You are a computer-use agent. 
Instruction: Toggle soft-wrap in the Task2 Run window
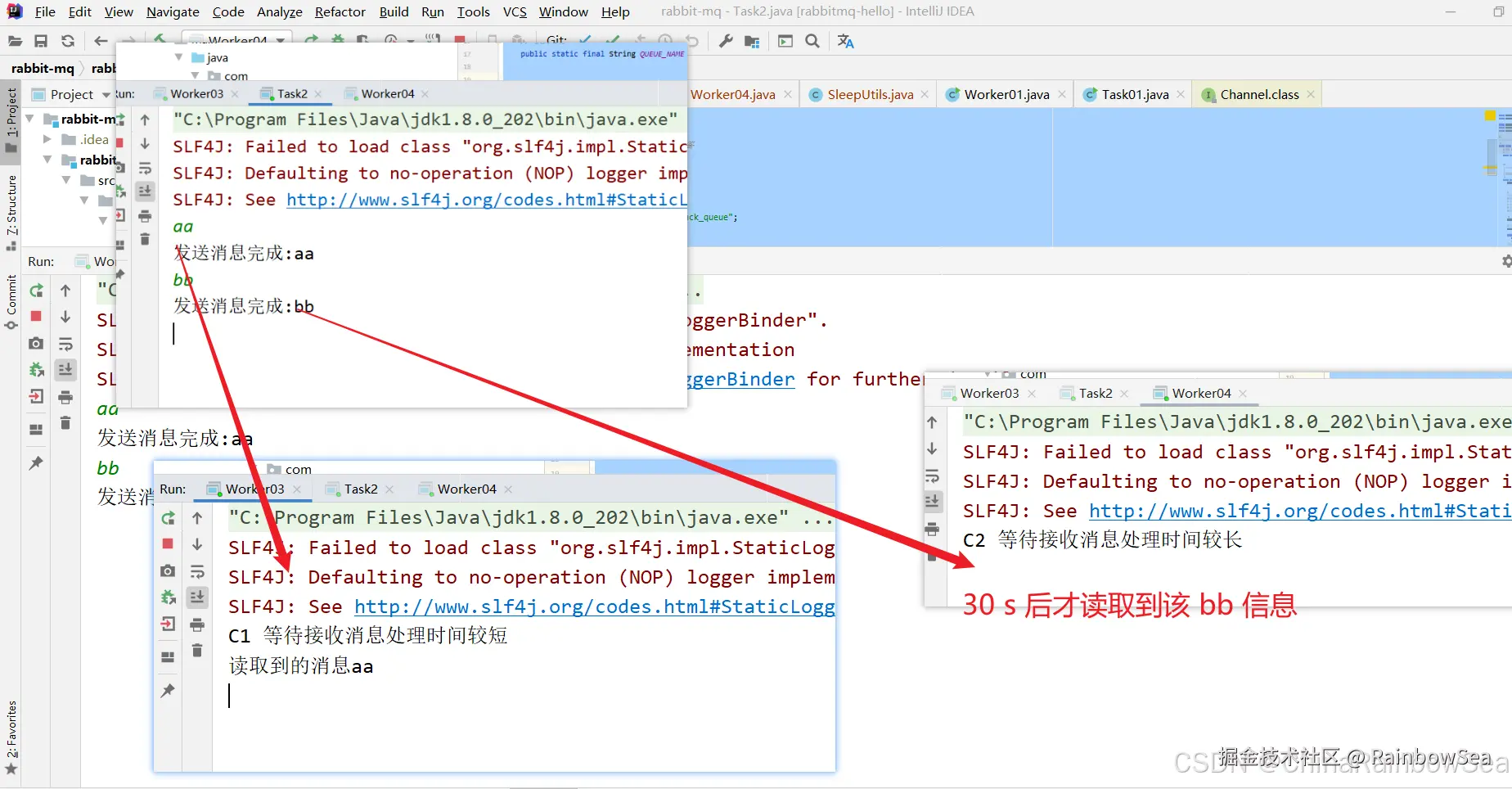pos(145,169)
